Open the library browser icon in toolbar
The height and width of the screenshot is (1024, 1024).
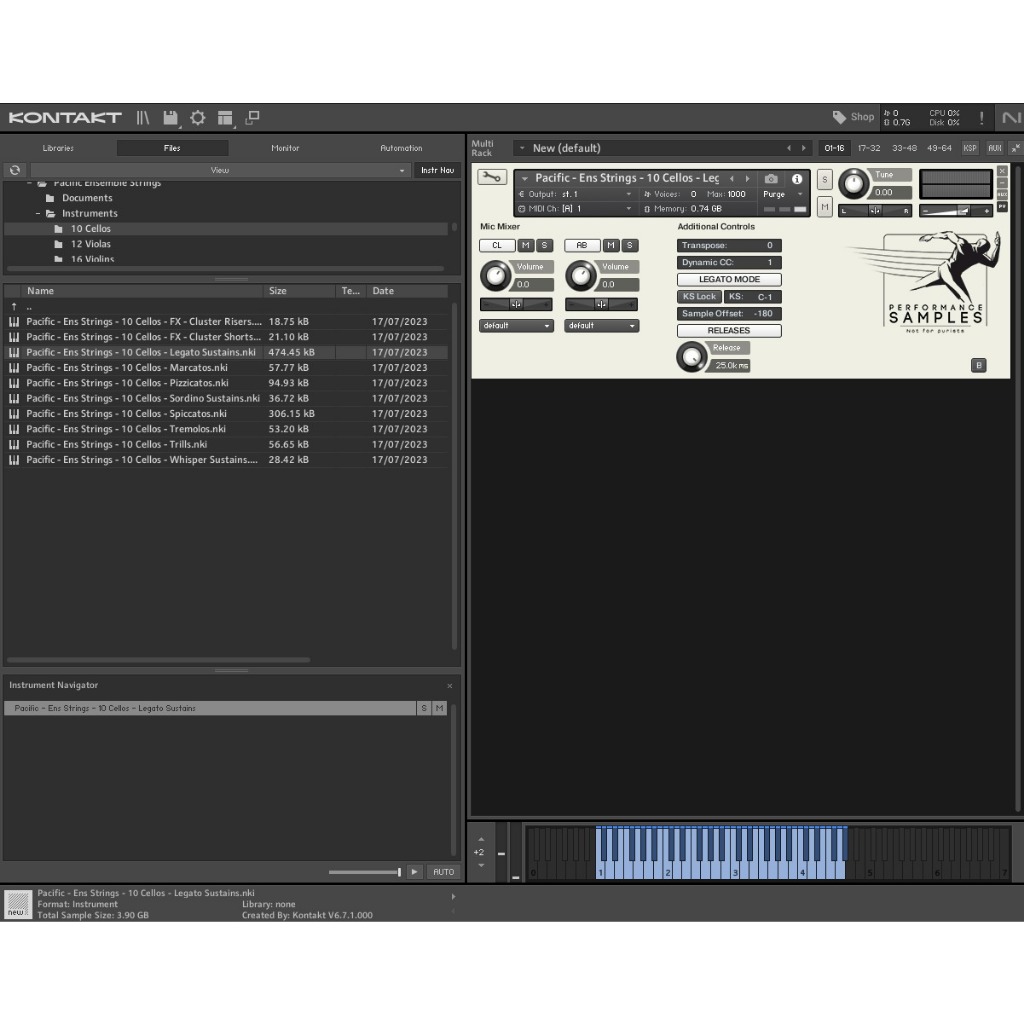click(142, 118)
